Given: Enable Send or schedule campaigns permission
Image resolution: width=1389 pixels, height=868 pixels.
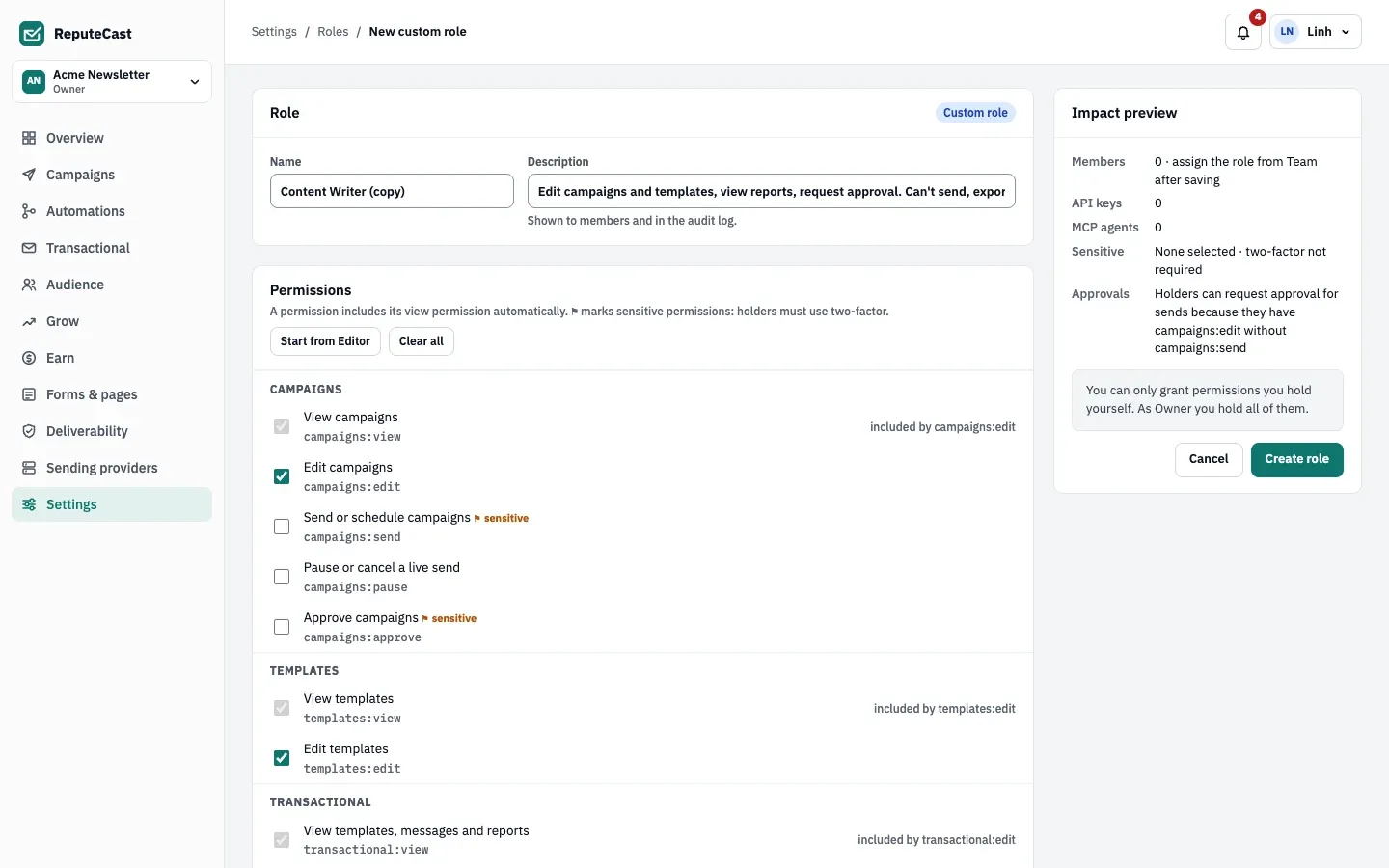Looking at the screenshot, I should [282, 527].
